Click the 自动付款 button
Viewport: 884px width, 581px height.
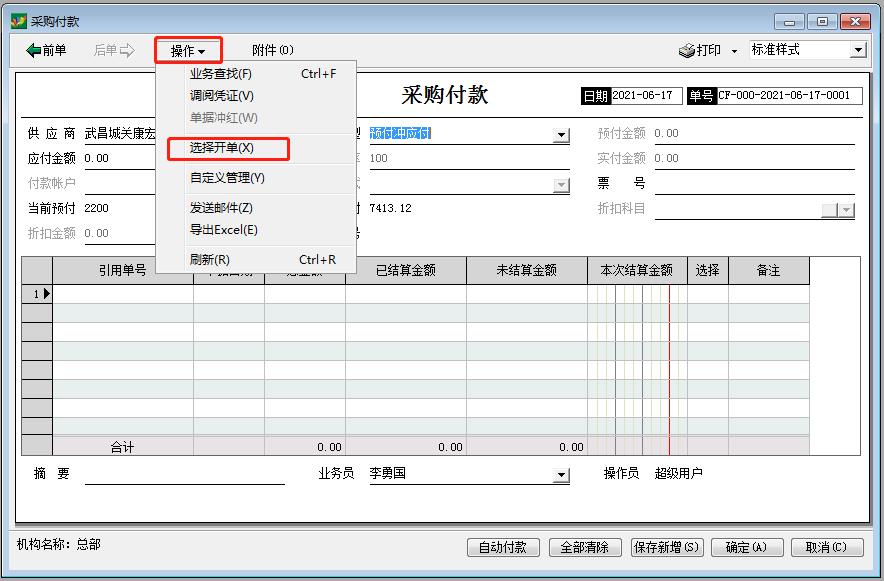click(x=503, y=547)
